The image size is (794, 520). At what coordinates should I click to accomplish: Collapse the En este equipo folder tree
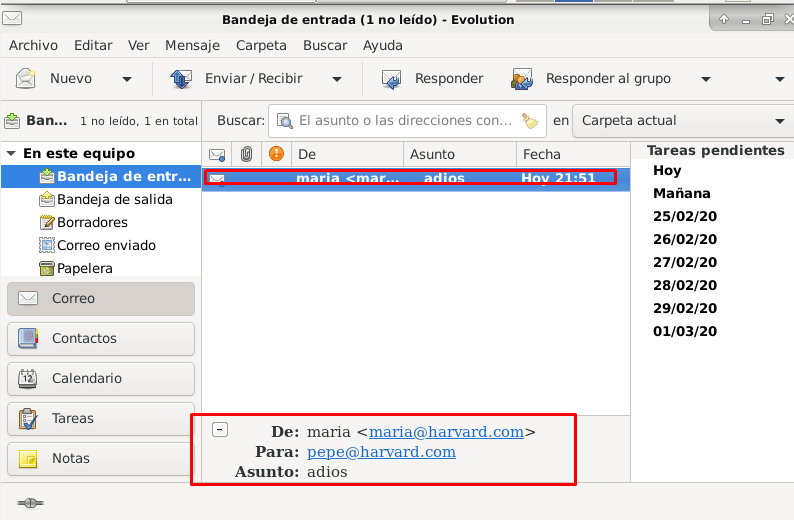point(11,154)
